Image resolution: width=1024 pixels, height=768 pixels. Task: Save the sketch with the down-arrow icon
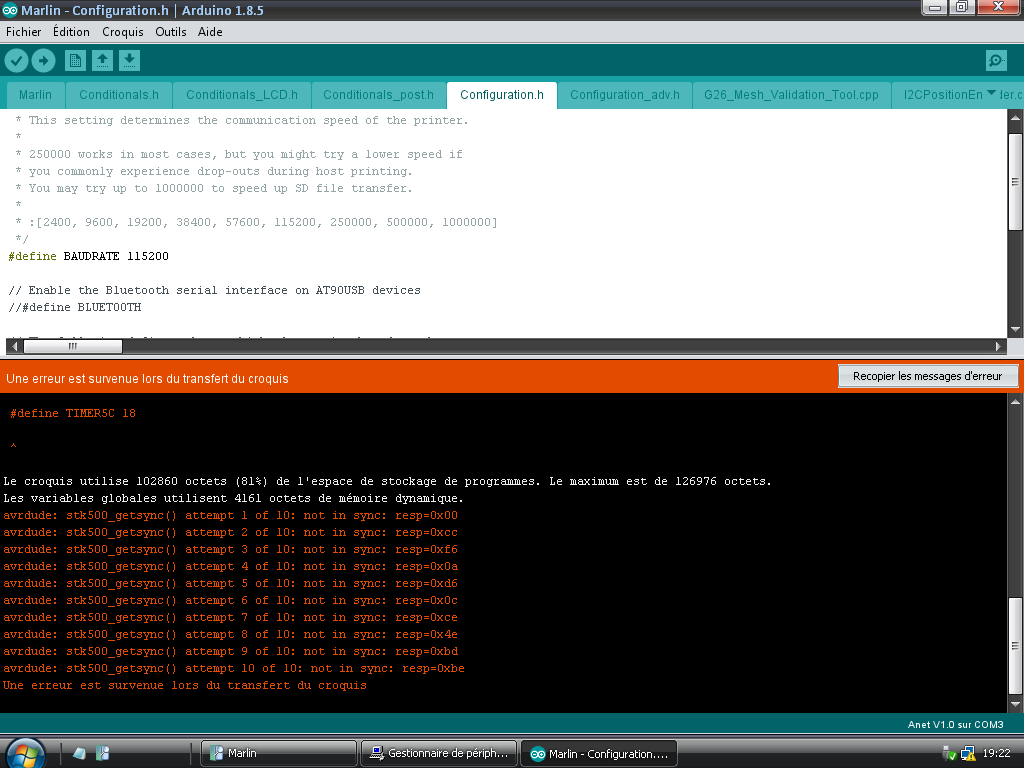[129, 61]
